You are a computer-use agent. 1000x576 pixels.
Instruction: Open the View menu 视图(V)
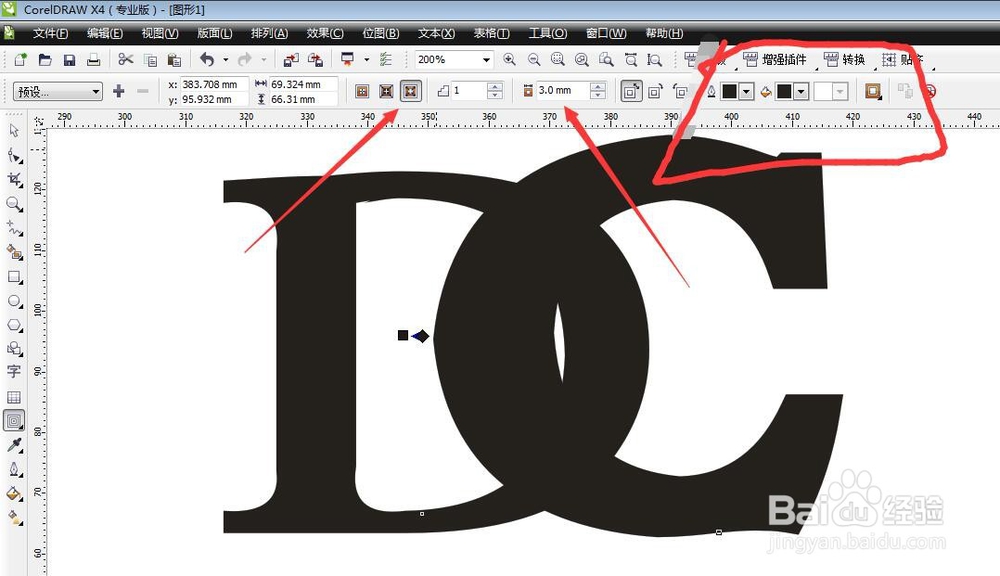click(x=159, y=33)
